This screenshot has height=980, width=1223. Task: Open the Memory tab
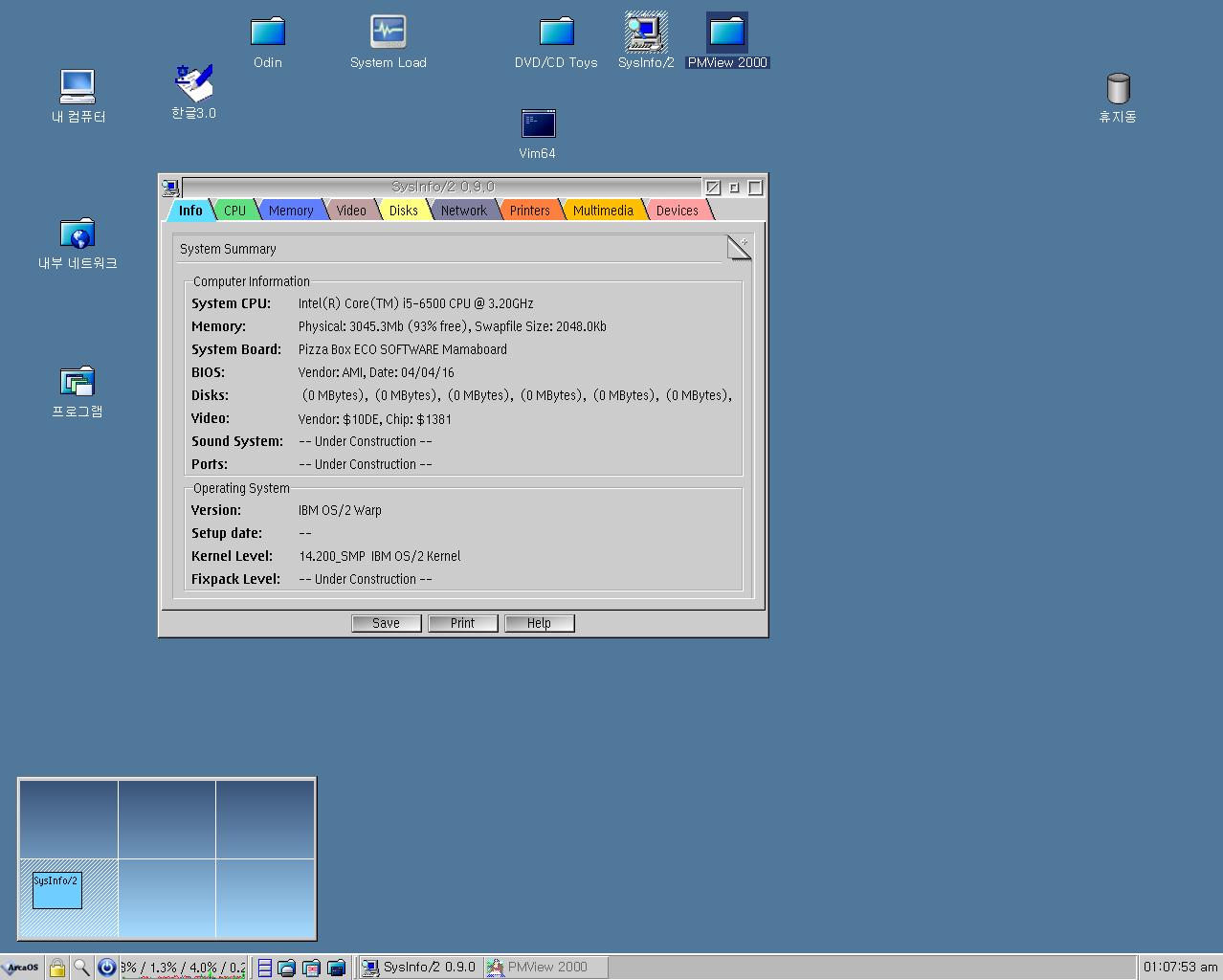291,211
